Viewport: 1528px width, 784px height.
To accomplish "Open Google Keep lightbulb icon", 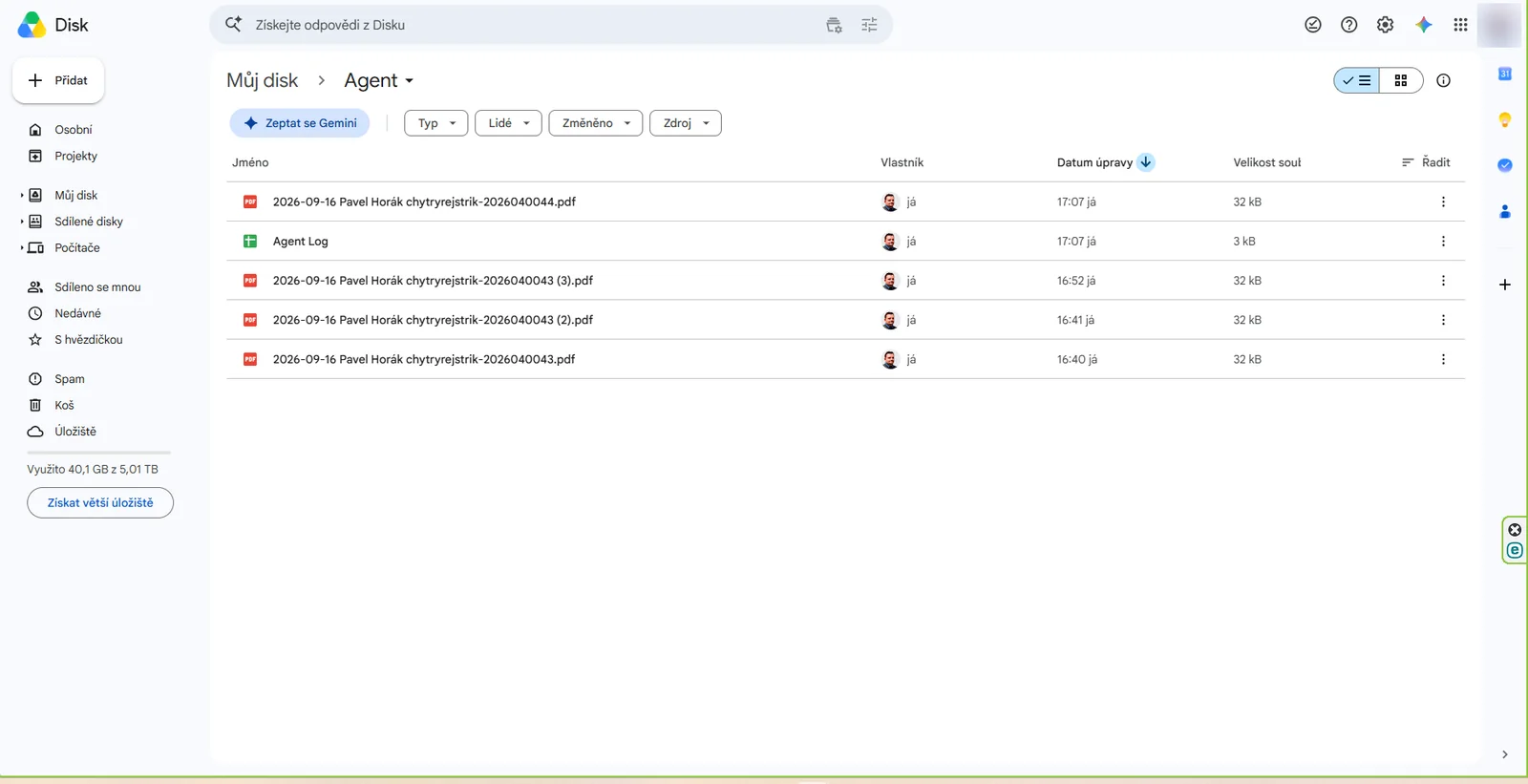I will point(1504,119).
